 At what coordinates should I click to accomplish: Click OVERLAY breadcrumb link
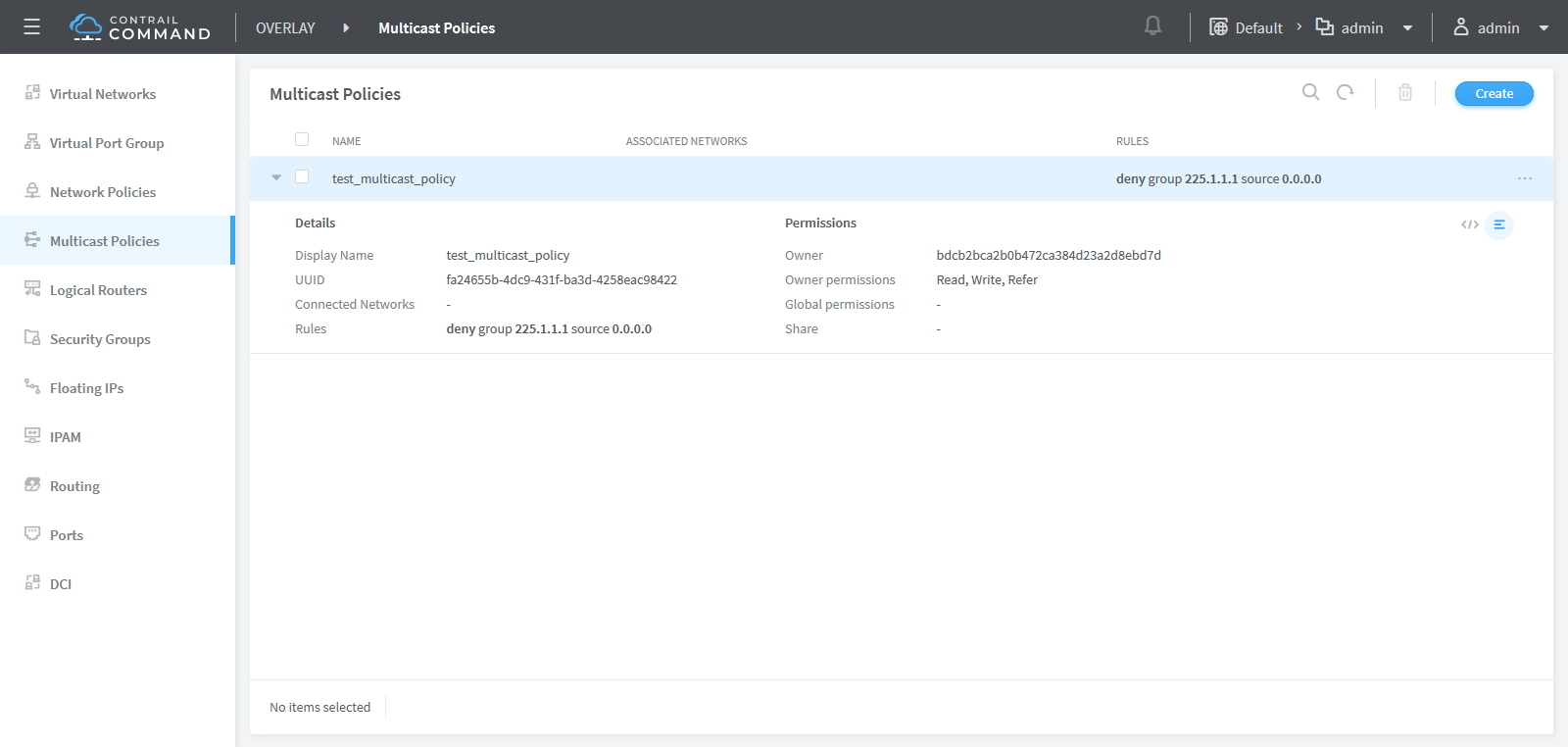point(285,27)
